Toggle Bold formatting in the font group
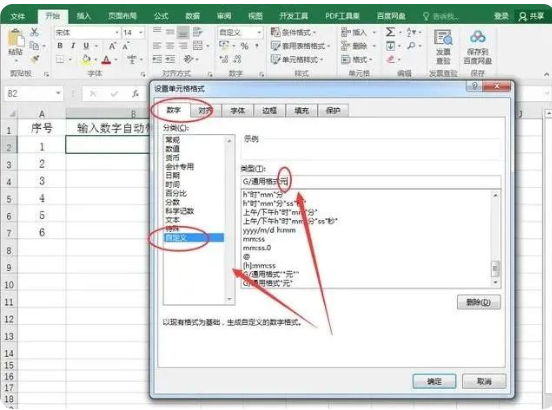The image size is (552, 410). coord(60,46)
